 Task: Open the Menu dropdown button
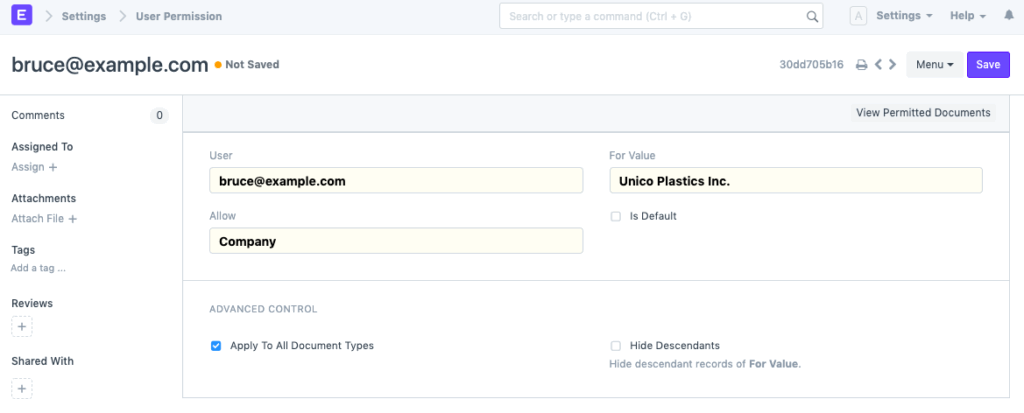(934, 65)
